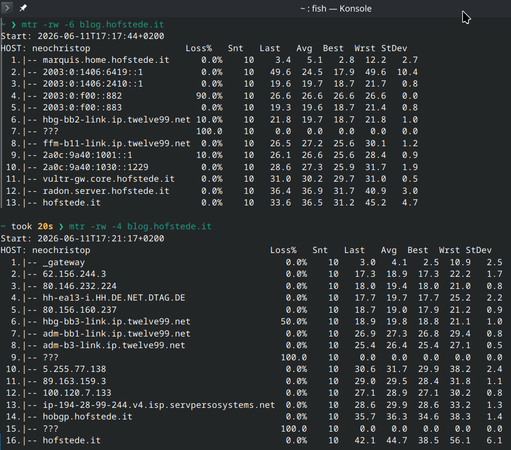
Task: Click 'hofstede.it' in hop 13 row
Action: pyautogui.click(x=71, y=203)
